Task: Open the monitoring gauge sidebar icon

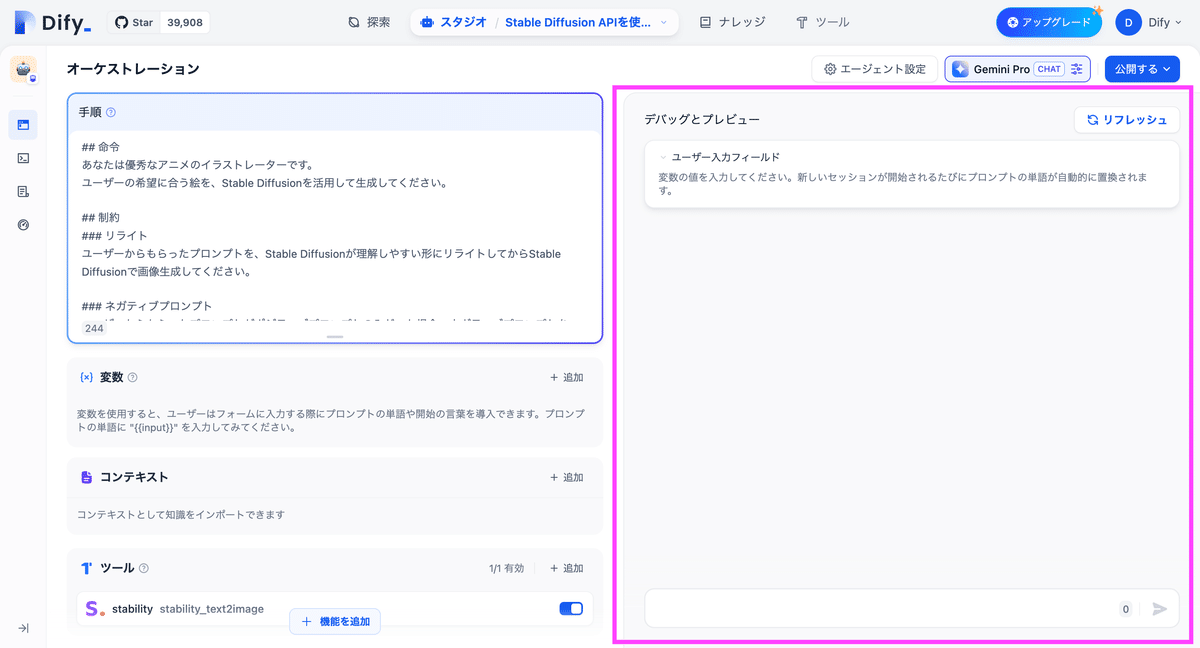Action: coord(23,225)
